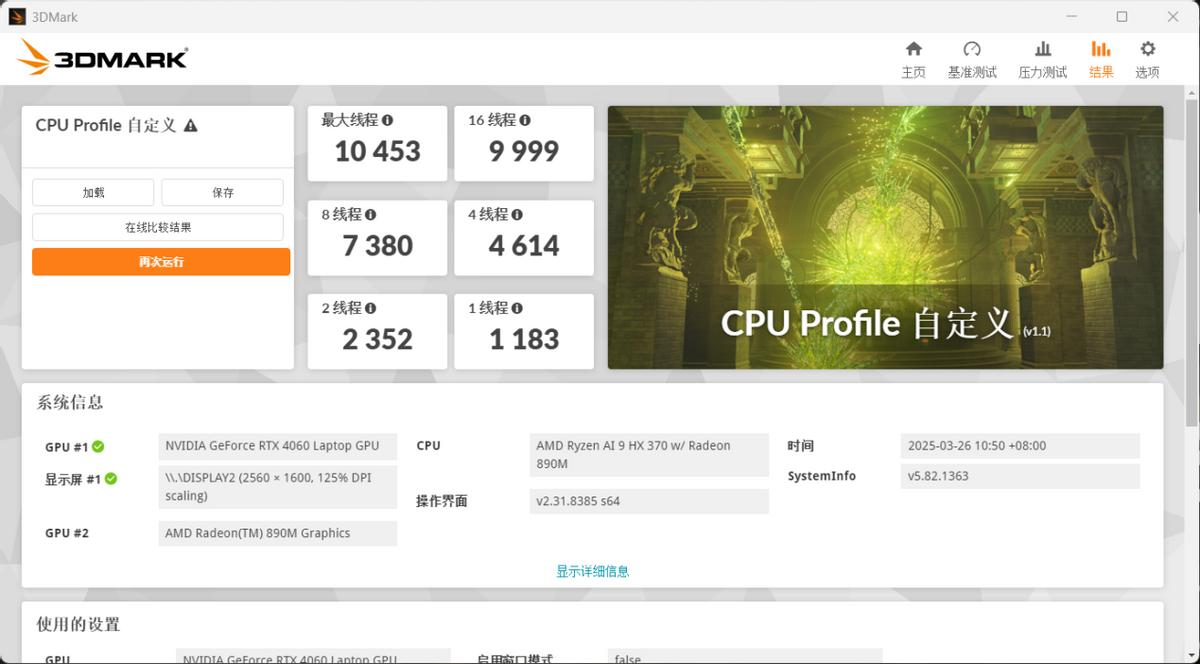This screenshot has width=1200, height=664.
Task: Select the 2 线程 score 2 352
Action: tap(377, 340)
